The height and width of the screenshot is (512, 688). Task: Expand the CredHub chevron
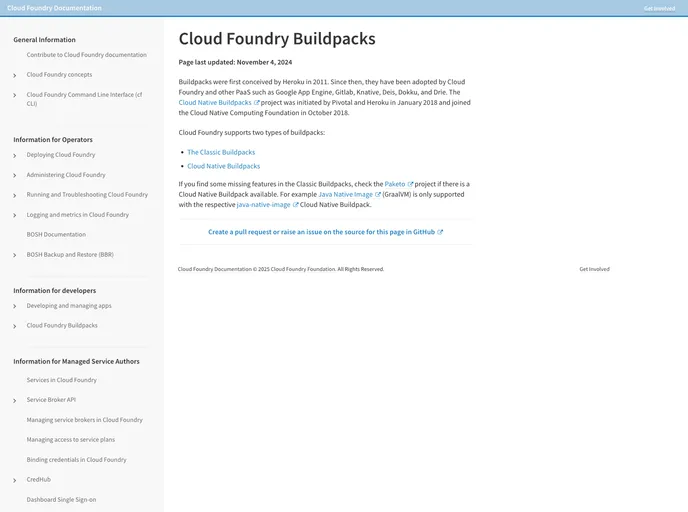click(14, 480)
